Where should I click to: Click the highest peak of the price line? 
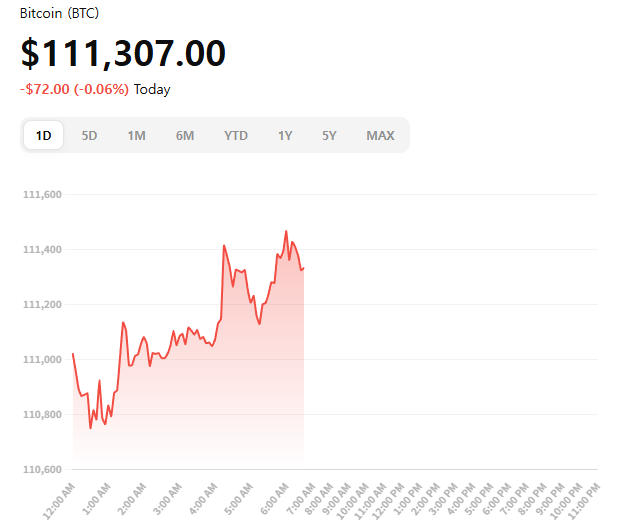(286, 231)
